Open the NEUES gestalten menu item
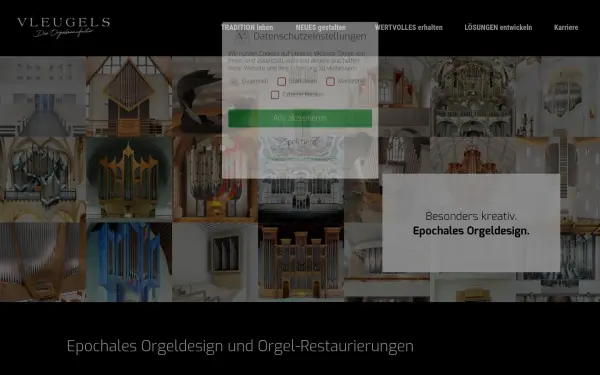This screenshot has height=375, width=600. tap(321, 28)
